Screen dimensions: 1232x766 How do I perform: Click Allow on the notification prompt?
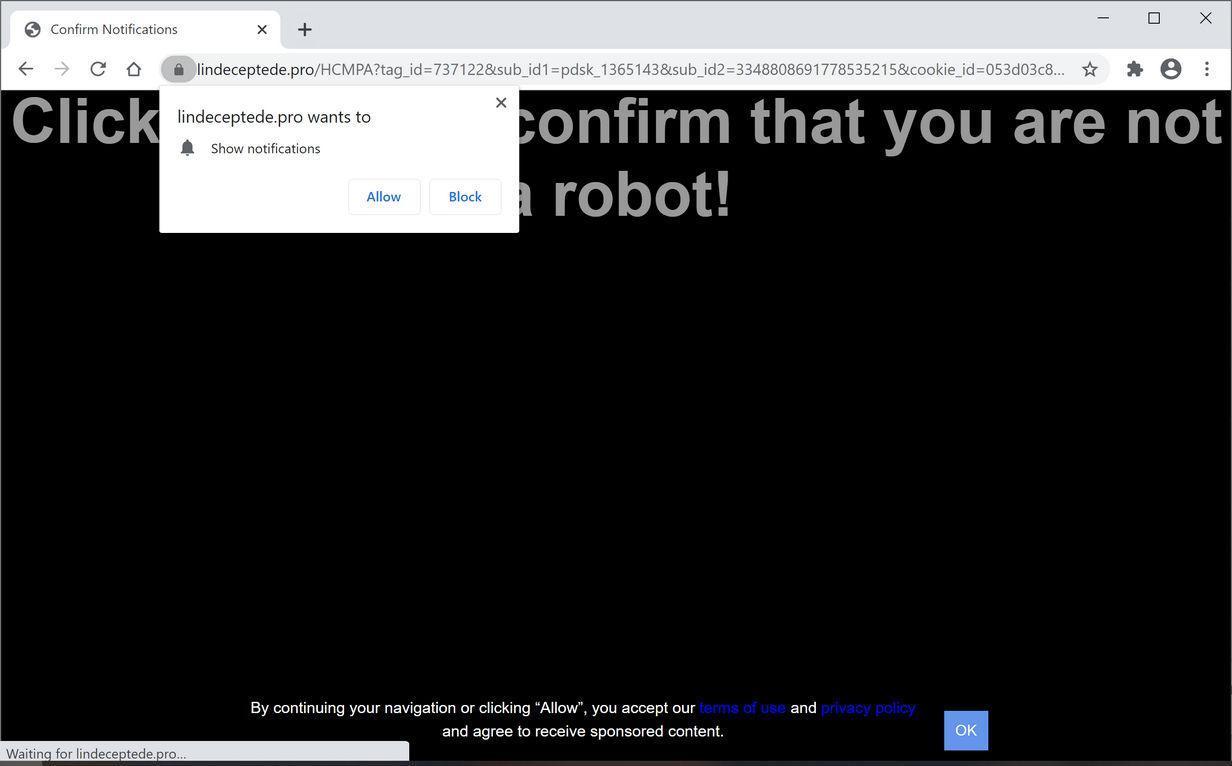point(383,196)
